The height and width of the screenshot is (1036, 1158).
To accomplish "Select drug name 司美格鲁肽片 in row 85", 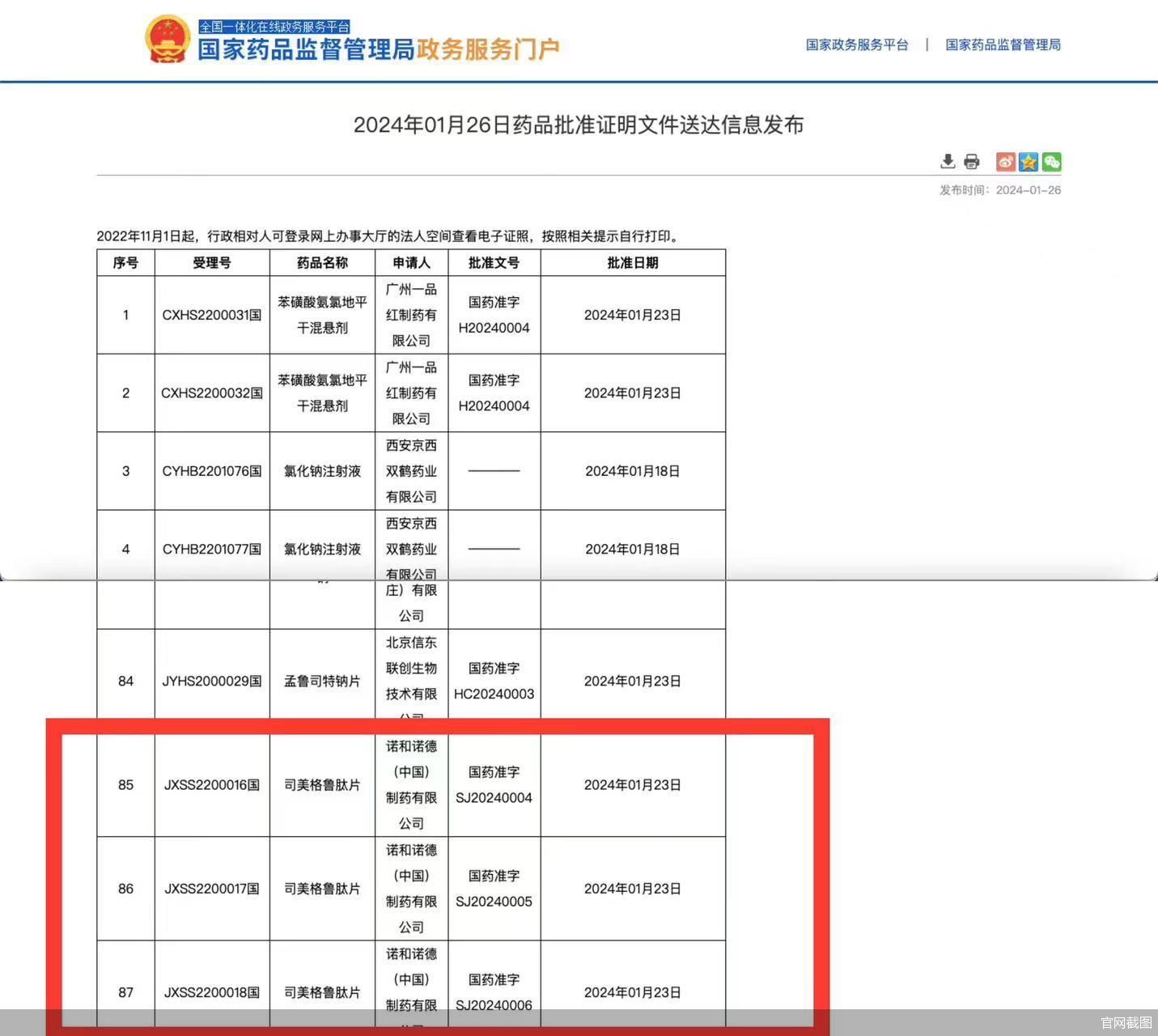I will (320, 784).
